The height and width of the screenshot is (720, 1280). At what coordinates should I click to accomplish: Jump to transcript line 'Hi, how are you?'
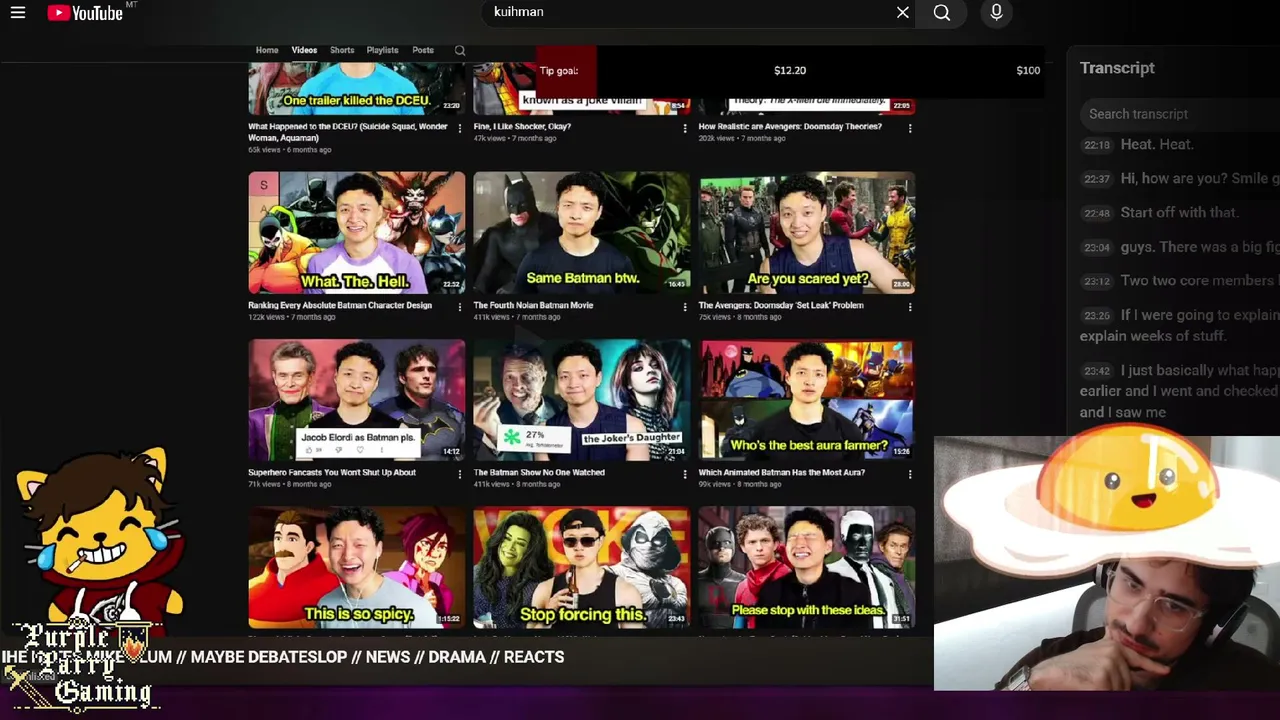tap(1200, 178)
